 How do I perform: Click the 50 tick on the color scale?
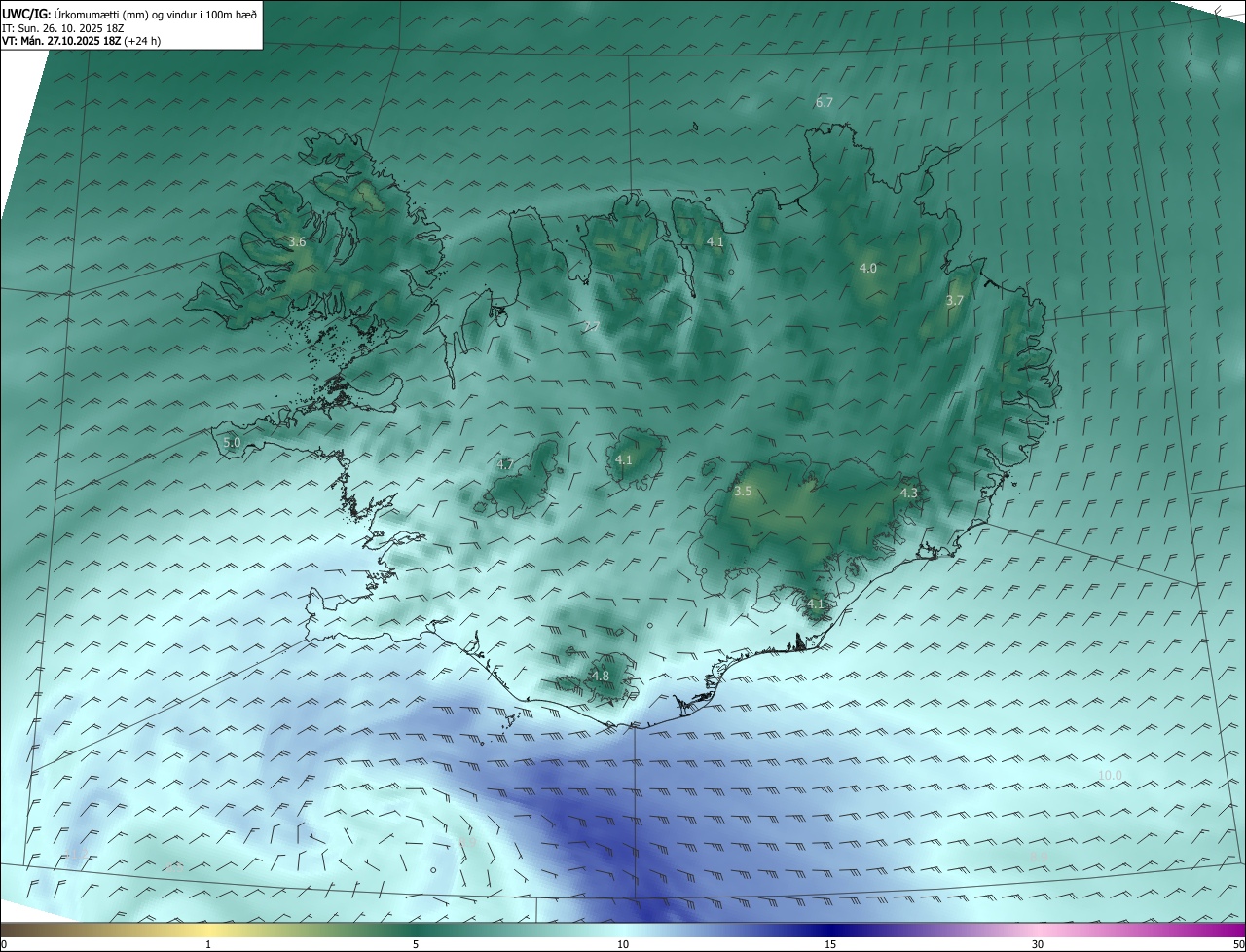pyautogui.click(x=1238, y=944)
